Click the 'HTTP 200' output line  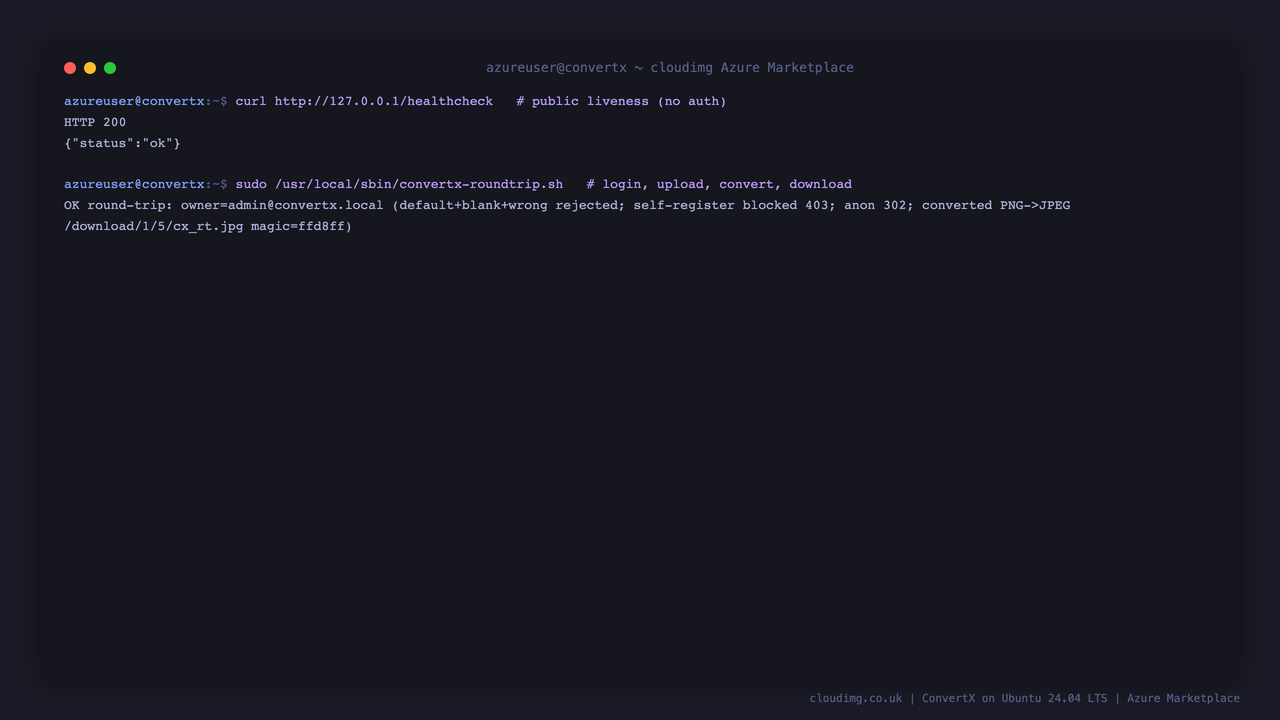(95, 122)
